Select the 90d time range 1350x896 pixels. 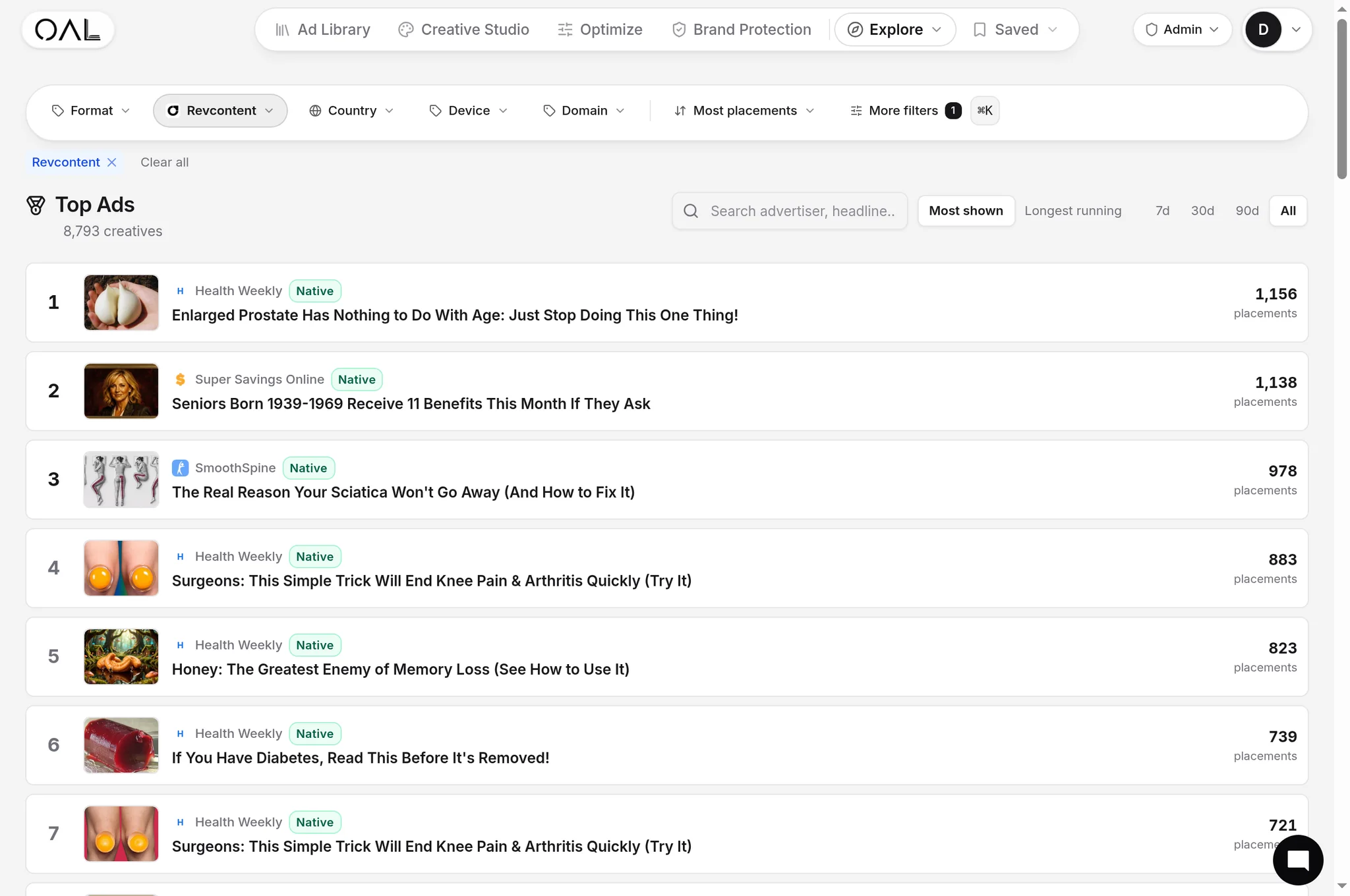point(1247,211)
